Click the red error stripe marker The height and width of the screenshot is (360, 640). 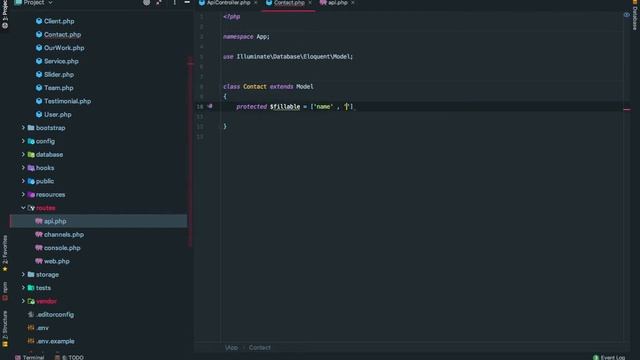coord(627,109)
